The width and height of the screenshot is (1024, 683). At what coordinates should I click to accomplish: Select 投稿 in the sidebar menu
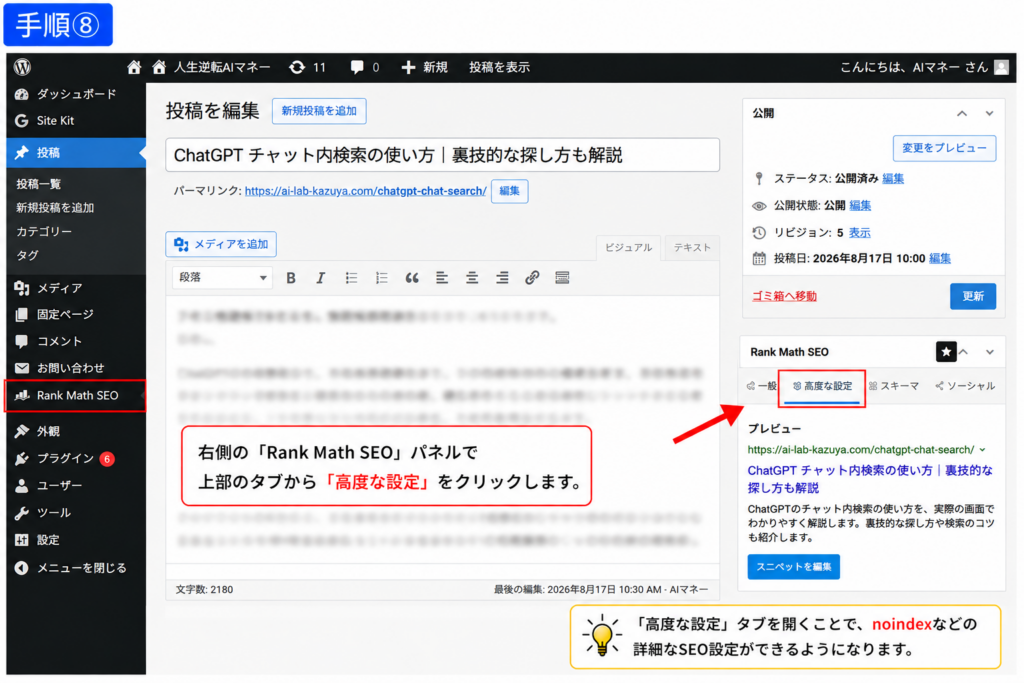pyautogui.click(x=76, y=153)
